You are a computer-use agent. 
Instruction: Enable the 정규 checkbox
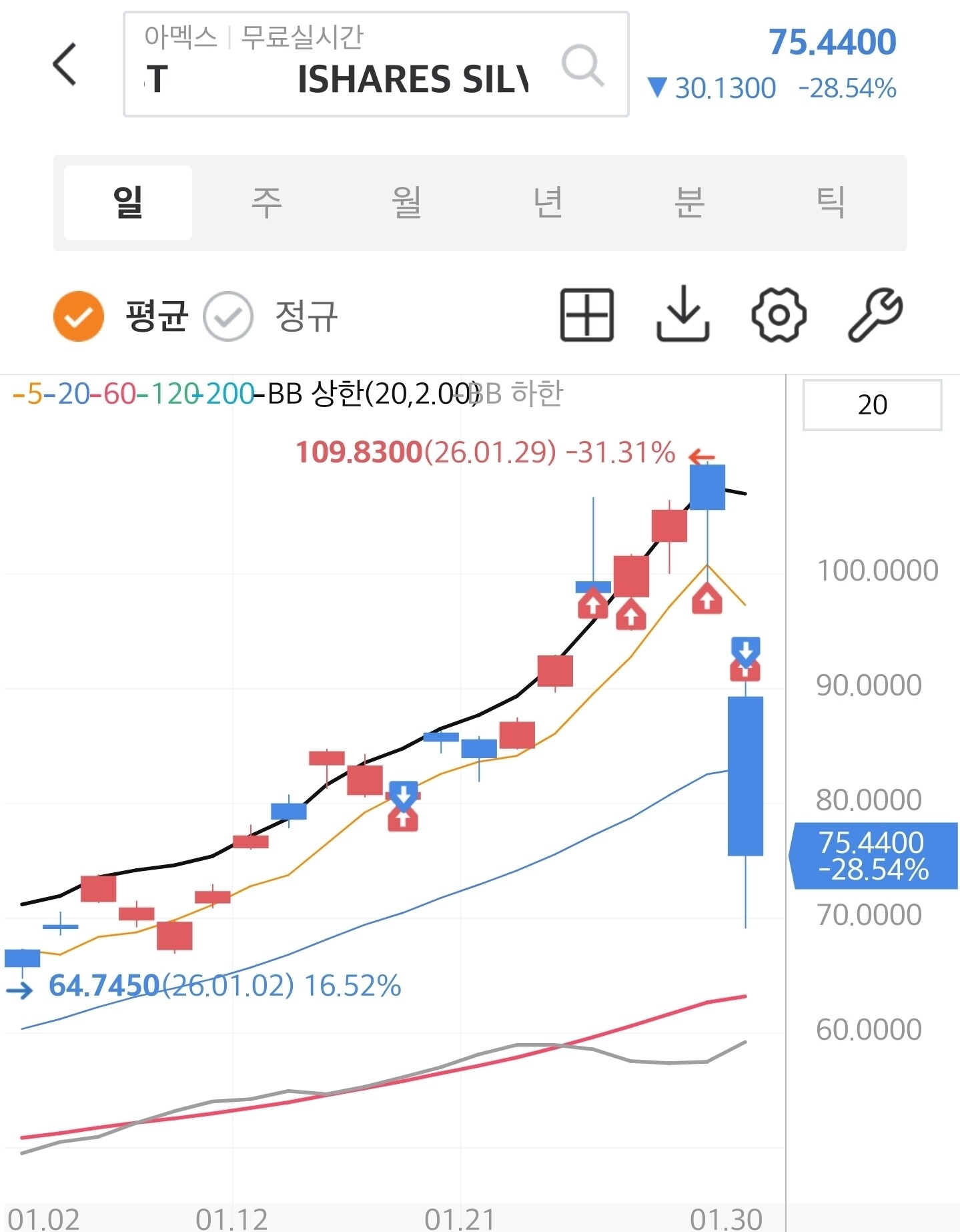228,316
